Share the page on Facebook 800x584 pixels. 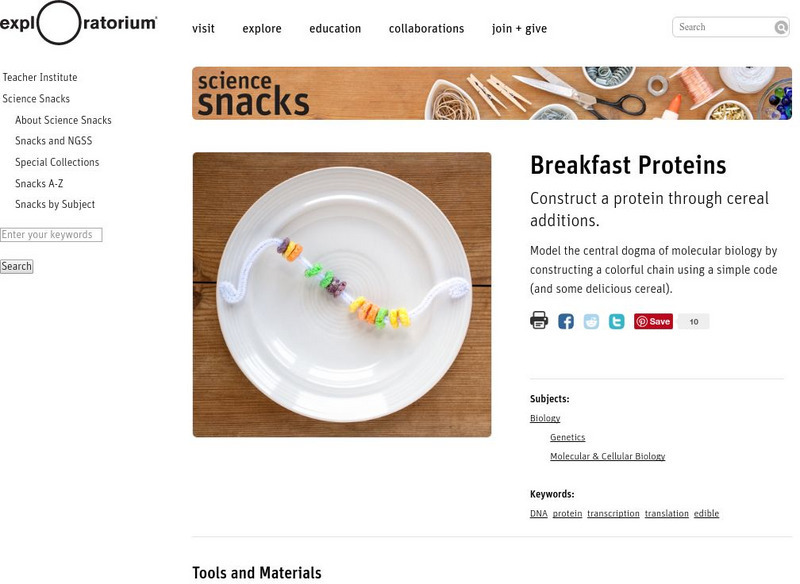[x=566, y=322]
